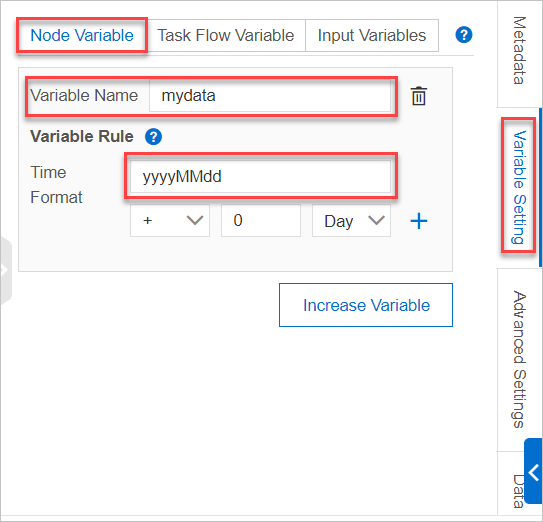Click the Increase Variable button
This screenshot has height=522, width=543.
click(366, 305)
